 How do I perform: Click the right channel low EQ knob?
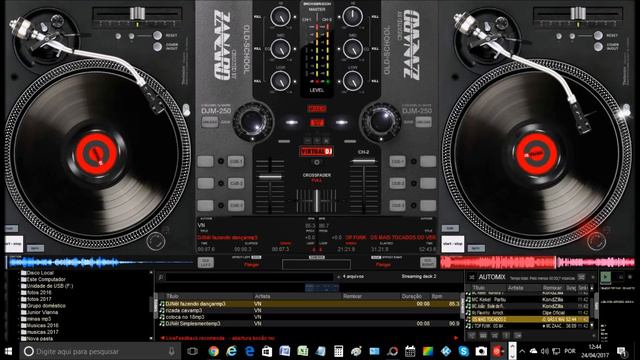coord(353,81)
